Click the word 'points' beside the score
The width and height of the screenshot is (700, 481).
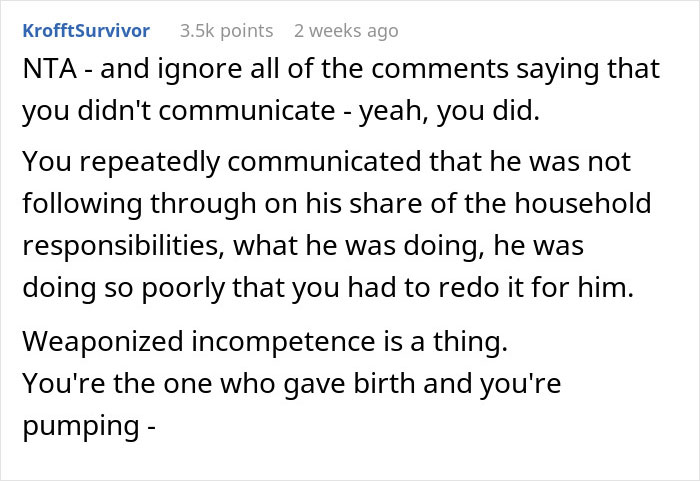tap(245, 31)
